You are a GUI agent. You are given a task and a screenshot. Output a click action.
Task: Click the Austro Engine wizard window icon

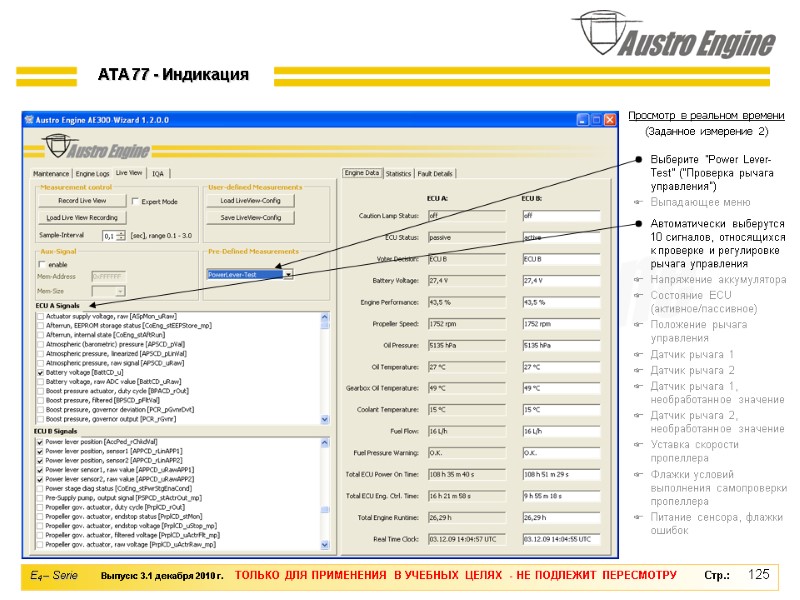(x=29, y=120)
